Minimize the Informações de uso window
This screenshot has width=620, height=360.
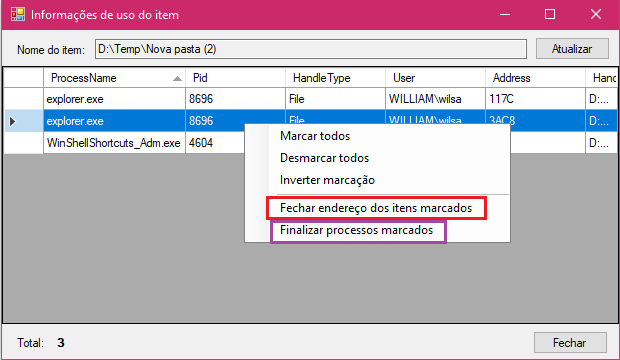tap(505, 15)
